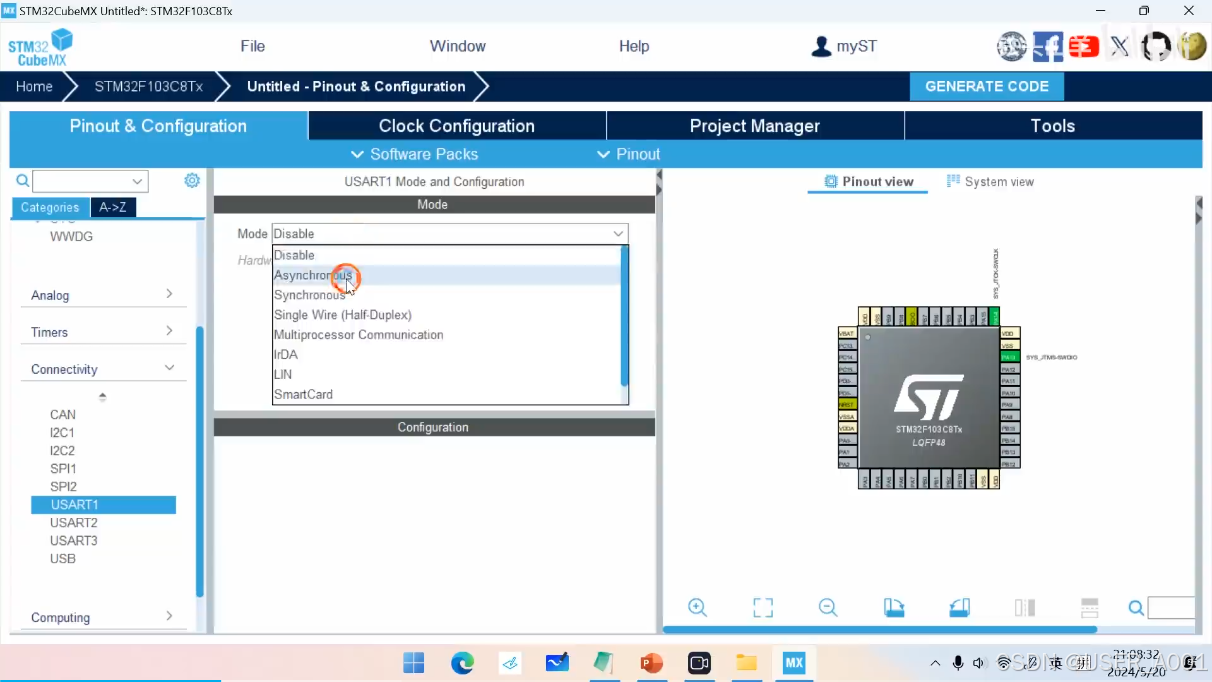The width and height of the screenshot is (1212, 682).
Task: Click the vertical flip view icon
Action: click(x=1024, y=607)
